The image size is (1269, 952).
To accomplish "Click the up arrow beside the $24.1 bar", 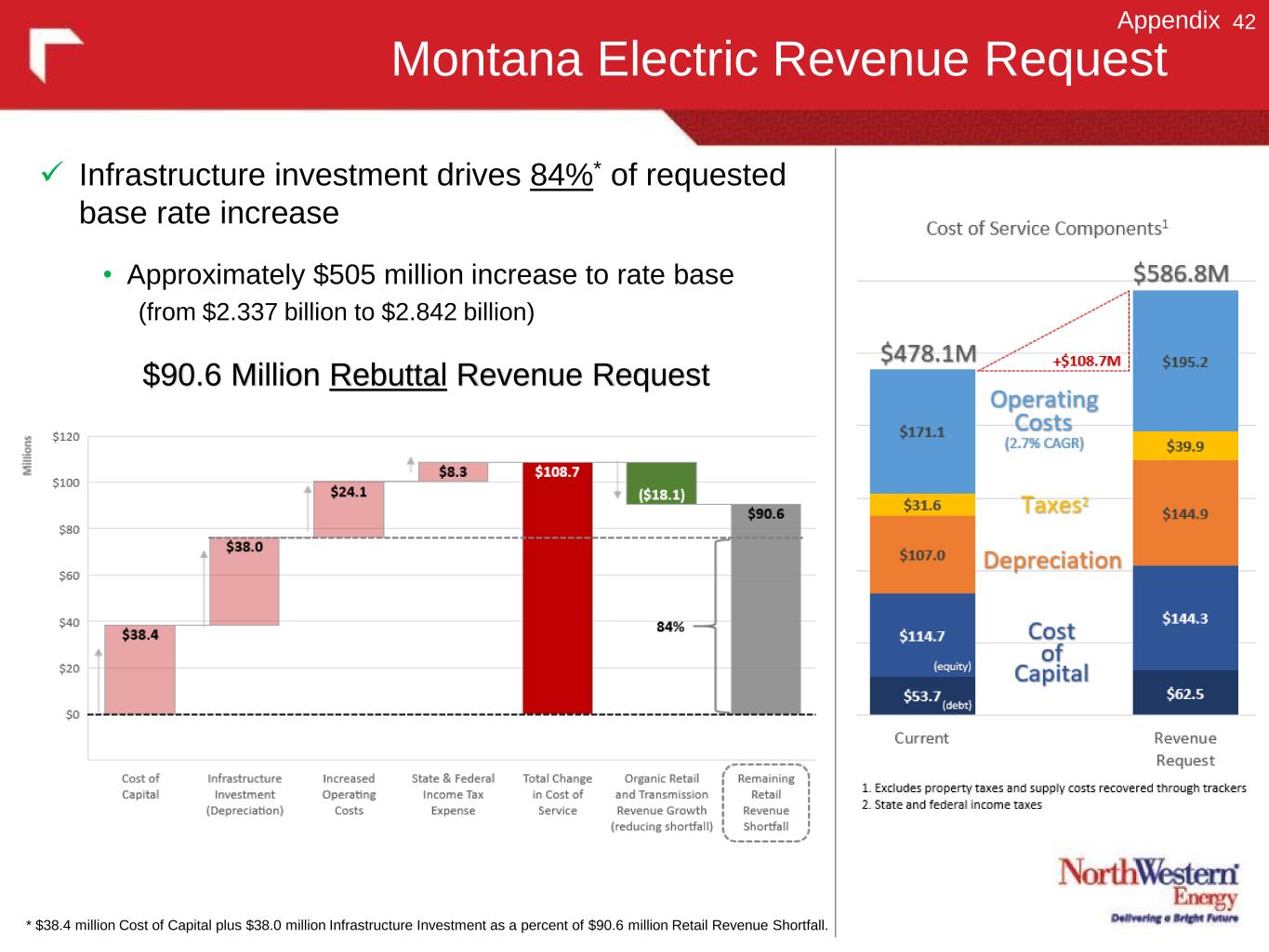I will pos(308,509).
